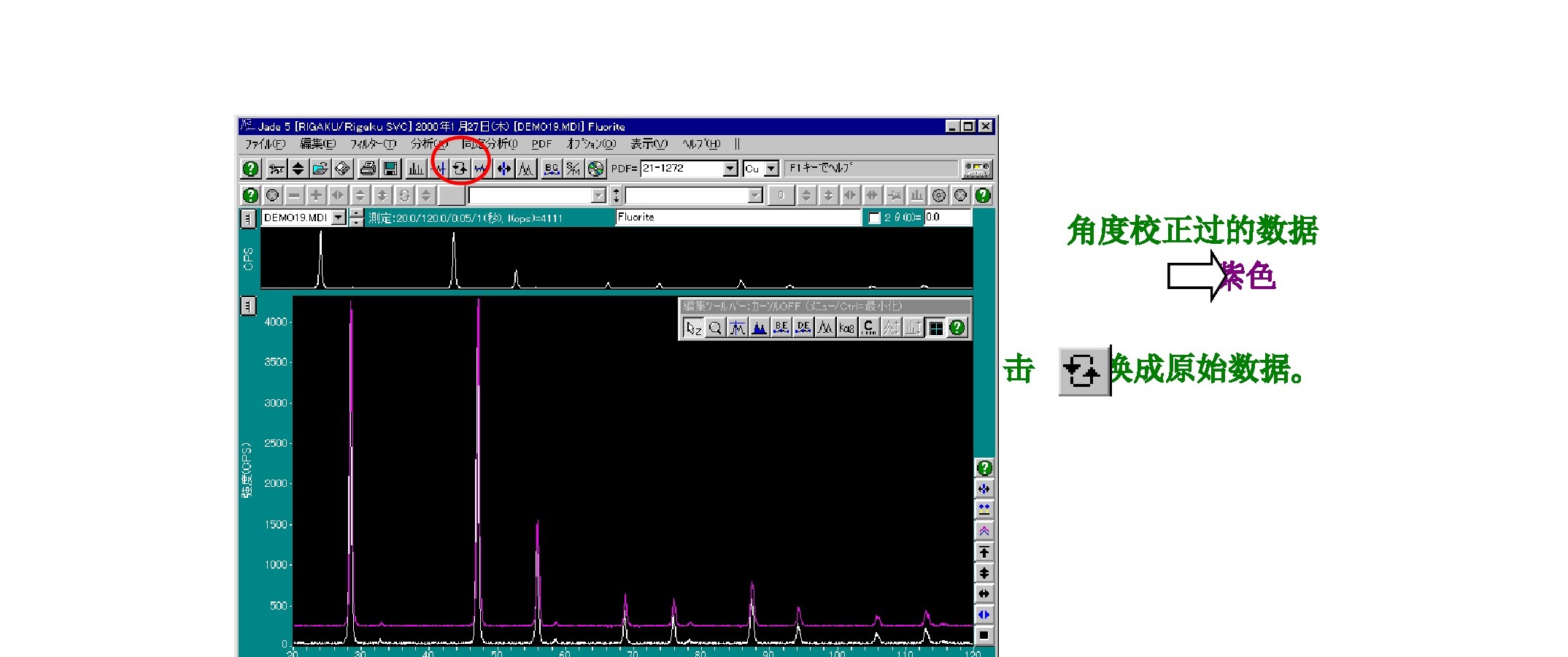Save data with the floppy disk icon
The height and width of the screenshot is (657, 1568).
pos(390,169)
